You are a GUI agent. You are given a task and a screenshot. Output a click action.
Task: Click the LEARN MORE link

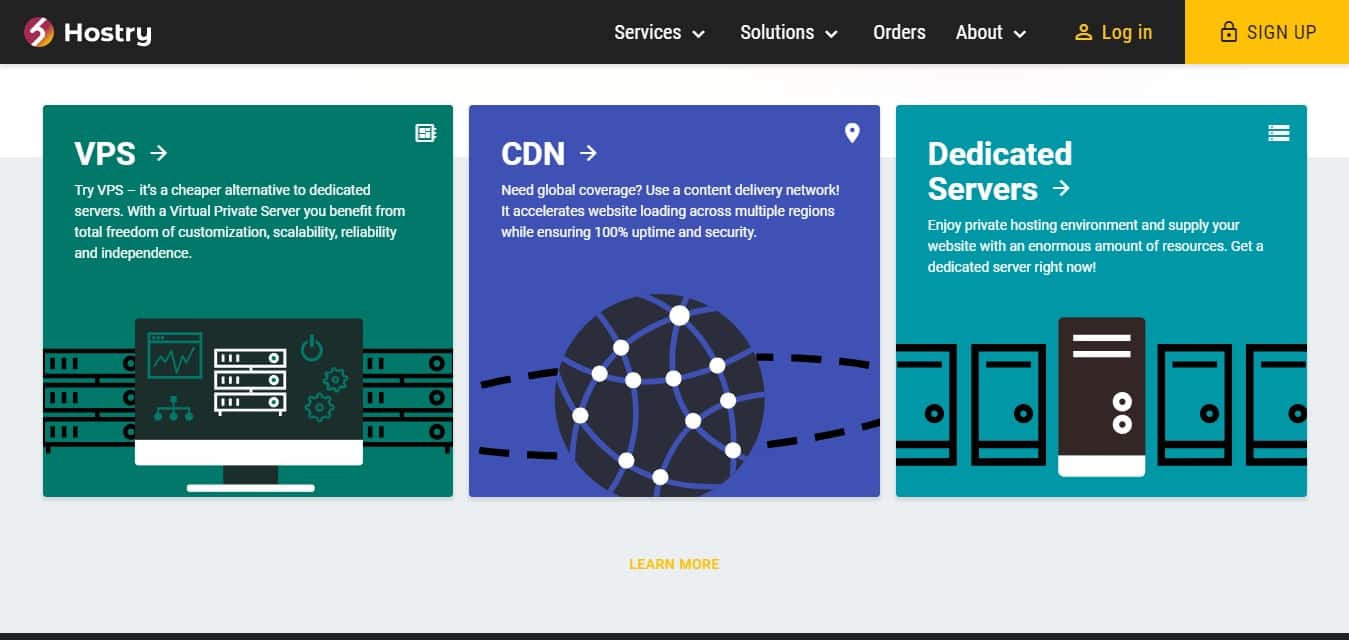pos(674,564)
